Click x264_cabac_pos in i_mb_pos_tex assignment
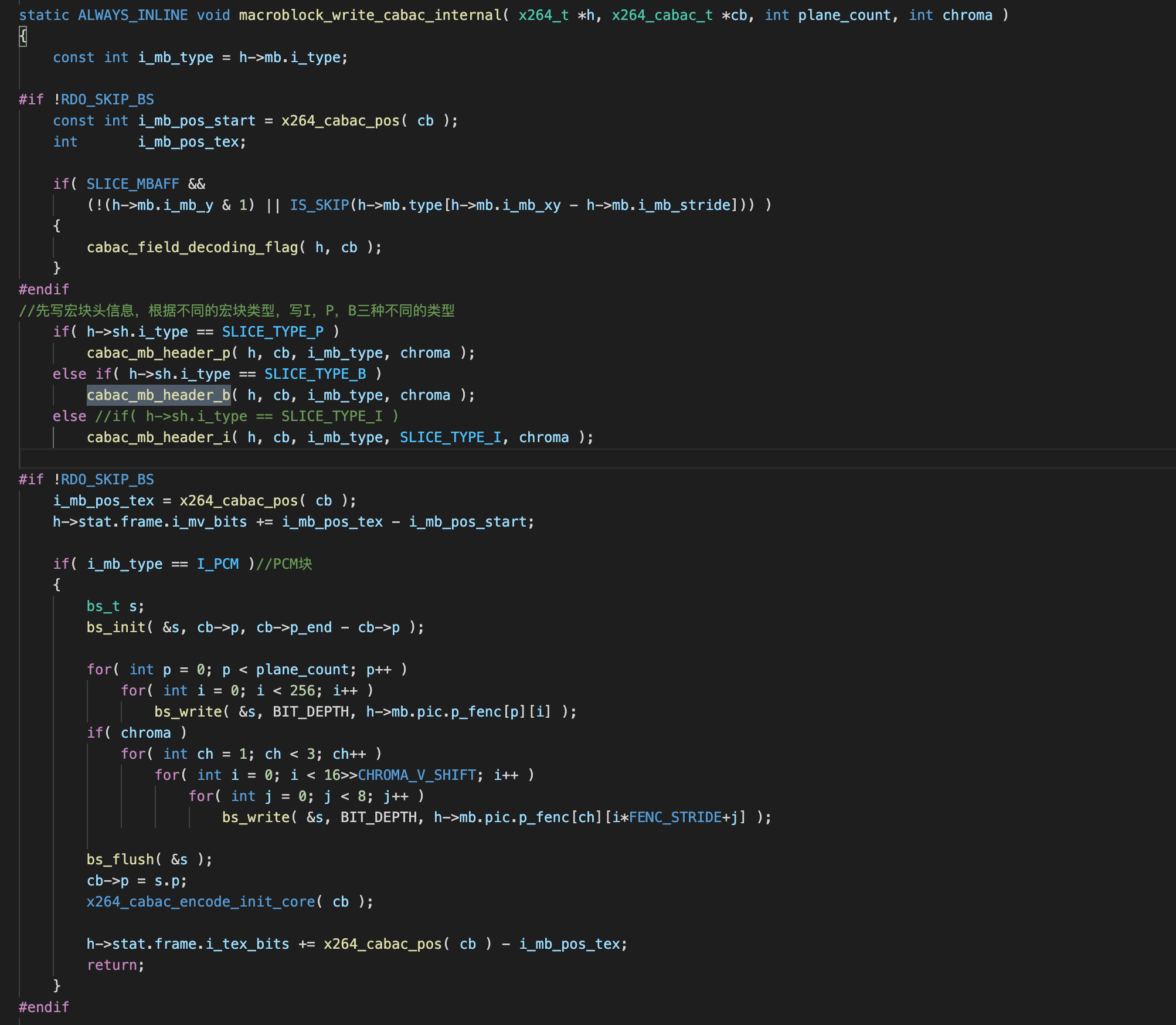Viewport: 1176px width, 1025px height. pos(239,501)
